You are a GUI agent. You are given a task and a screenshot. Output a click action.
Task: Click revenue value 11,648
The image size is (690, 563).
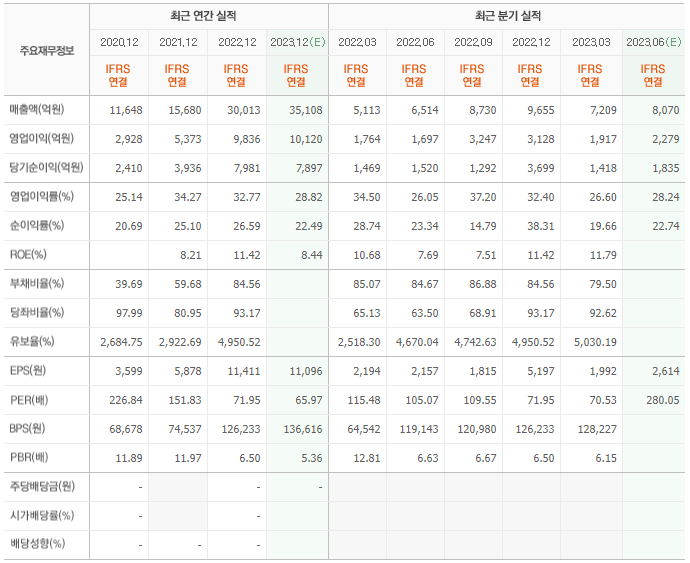pos(126,110)
